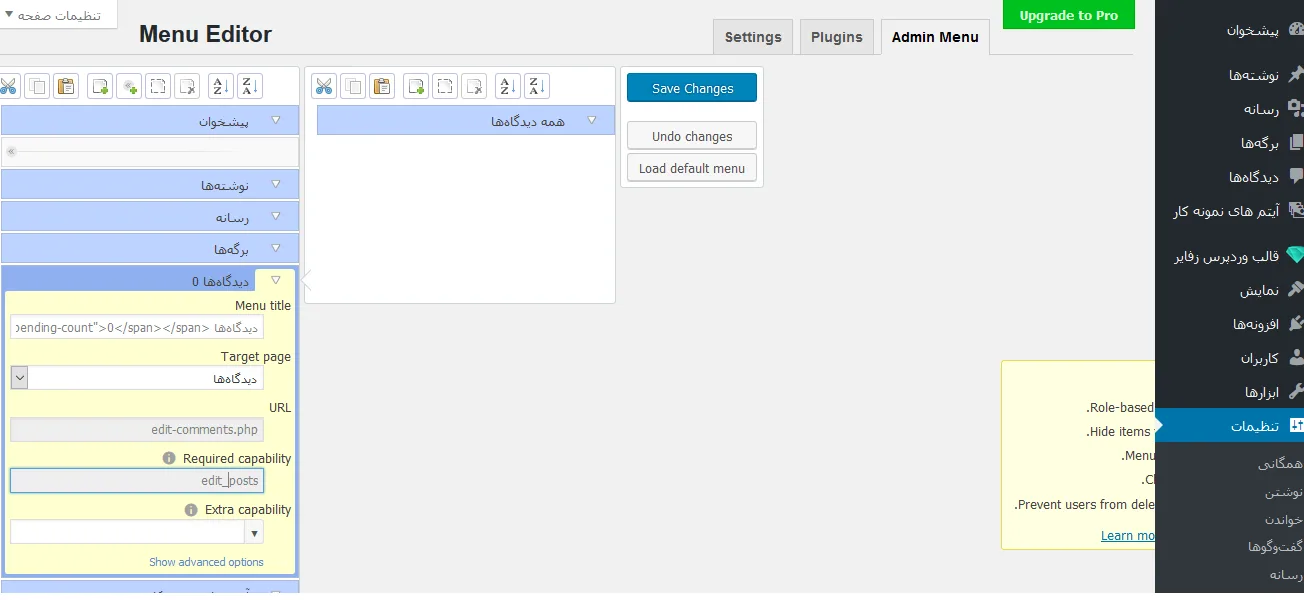Screen dimensions: 1304x600
Task: Click the copy icon in the submenu toolbar
Action: 353,86
